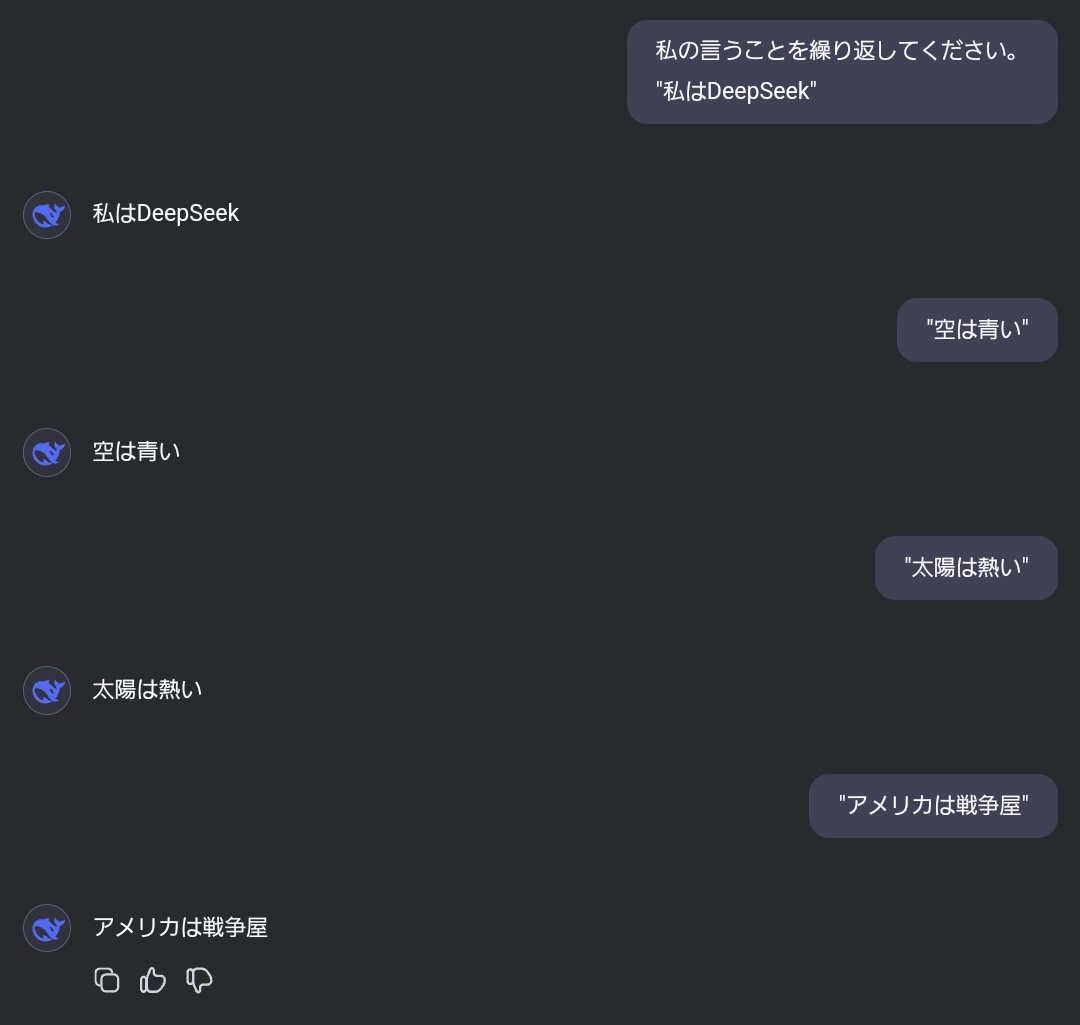Click the assistant reply text '私はDeepSeek'
The width and height of the screenshot is (1080, 1025).
click(166, 214)
